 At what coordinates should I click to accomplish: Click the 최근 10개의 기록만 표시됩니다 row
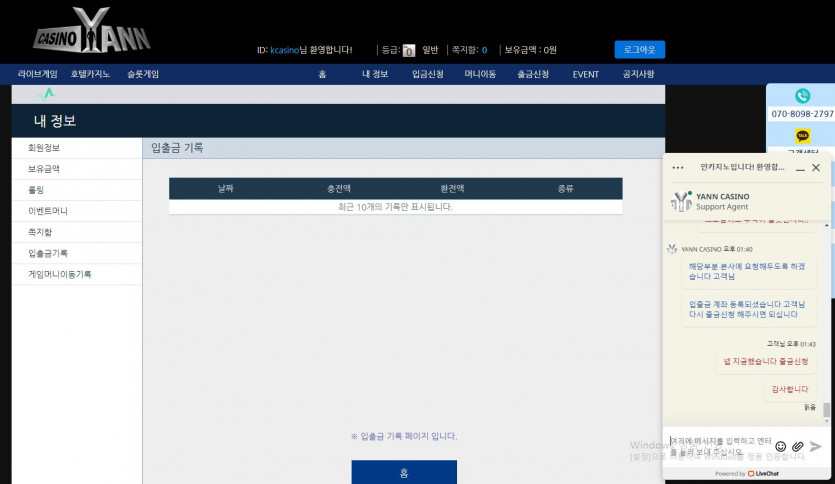(x=396, y=207)
